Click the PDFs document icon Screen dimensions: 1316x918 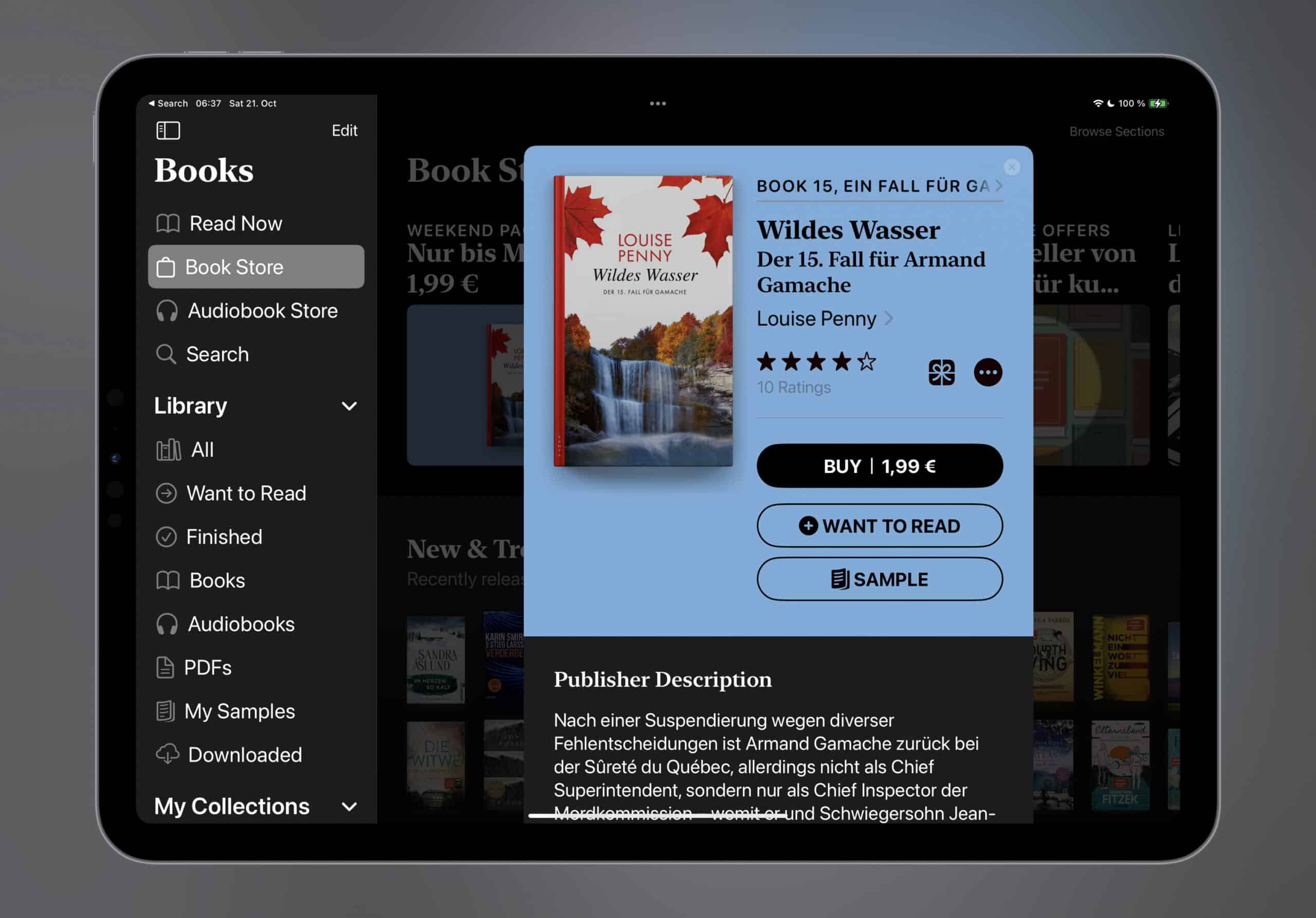point(165,668)
